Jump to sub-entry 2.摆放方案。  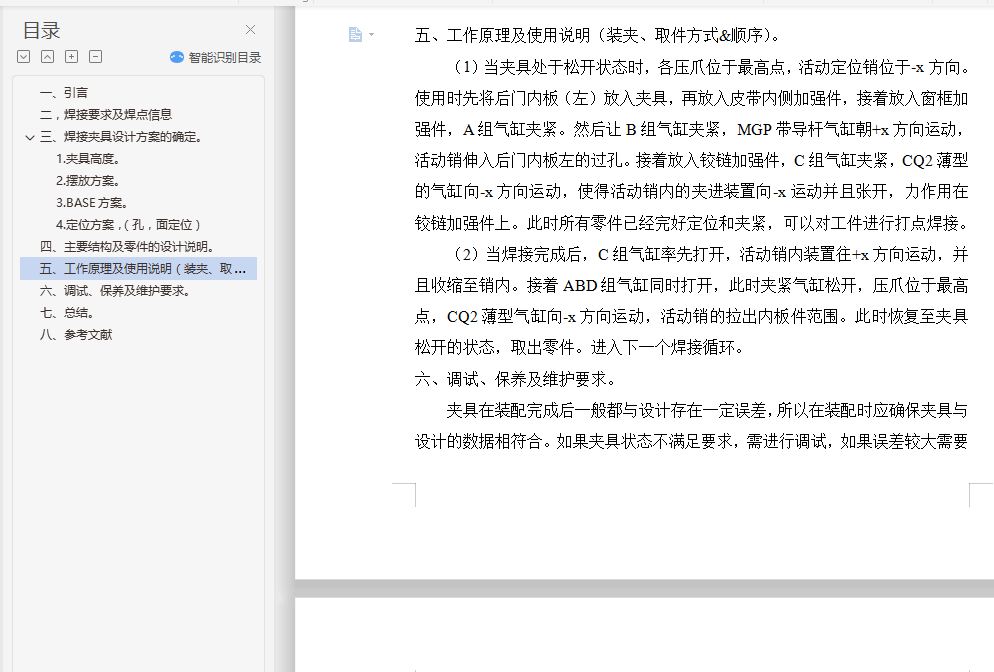(87, 181)
